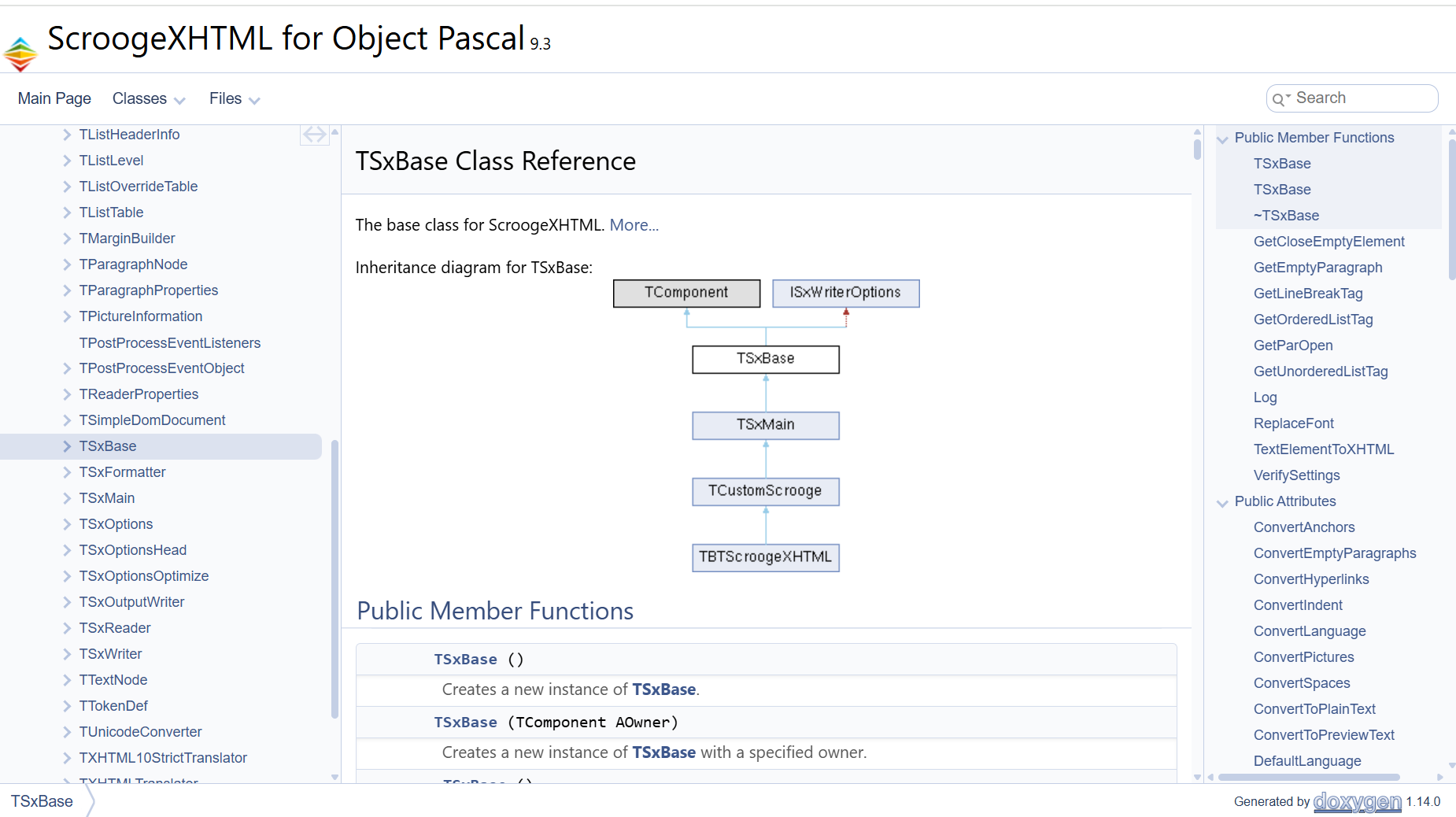Screen dimensions: 1456x817
Task: Click TCustomScrooge box in diagram
Action: (x=765, y=491)
